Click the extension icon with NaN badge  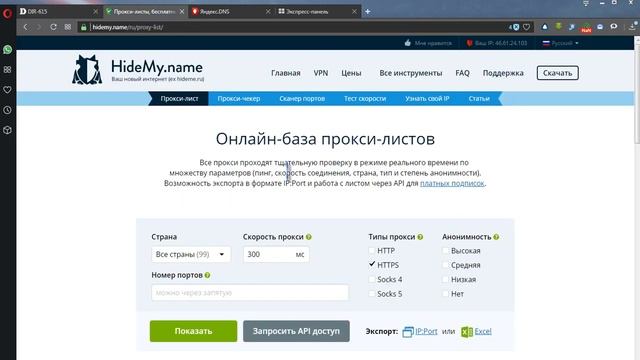(x=586, y=27)
